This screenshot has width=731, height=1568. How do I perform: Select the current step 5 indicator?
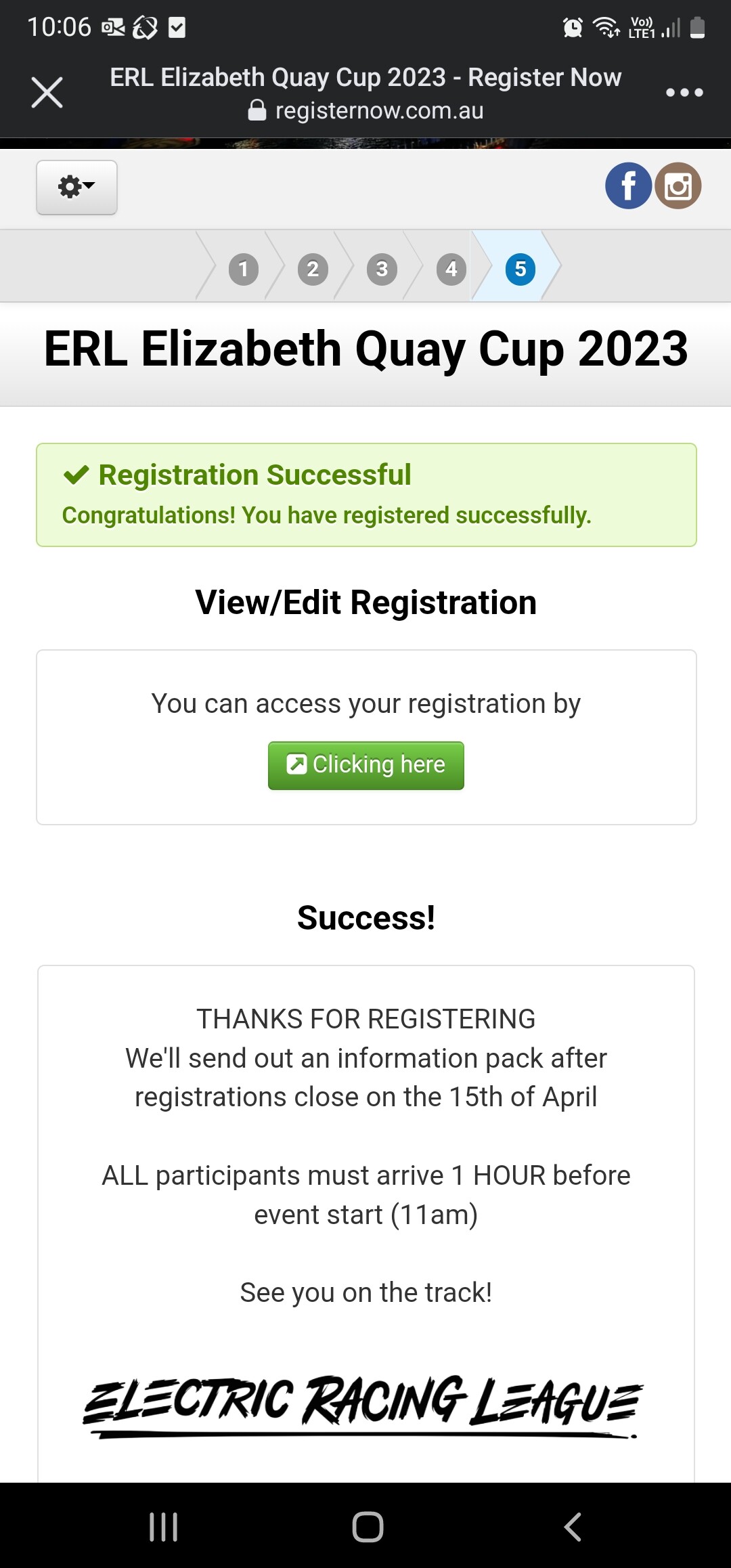coord(520,269)
